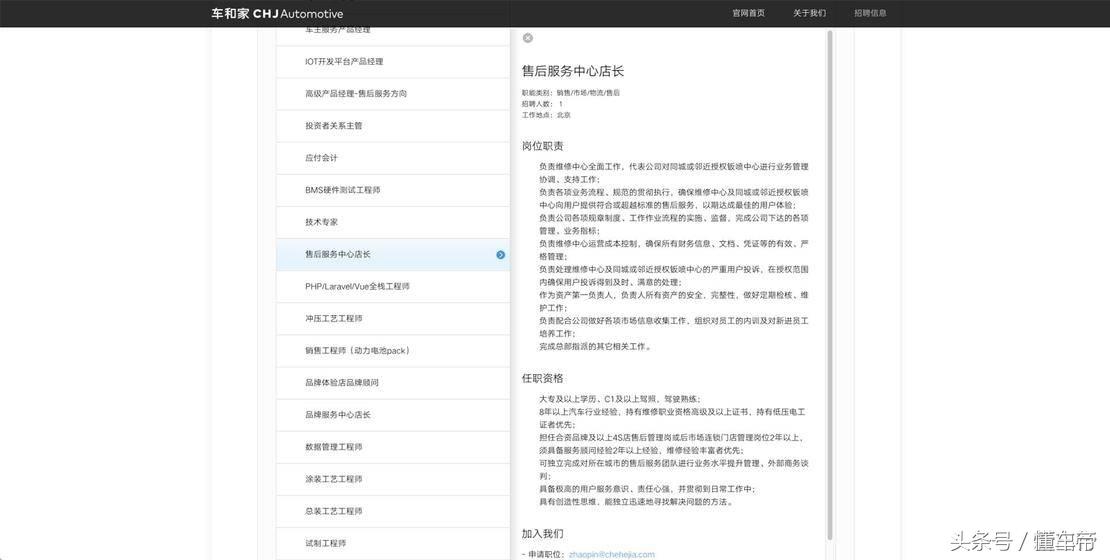The image size is (1110, 560).
Task: Select 涂装工艺工程师 job
Action: (393, 479)
